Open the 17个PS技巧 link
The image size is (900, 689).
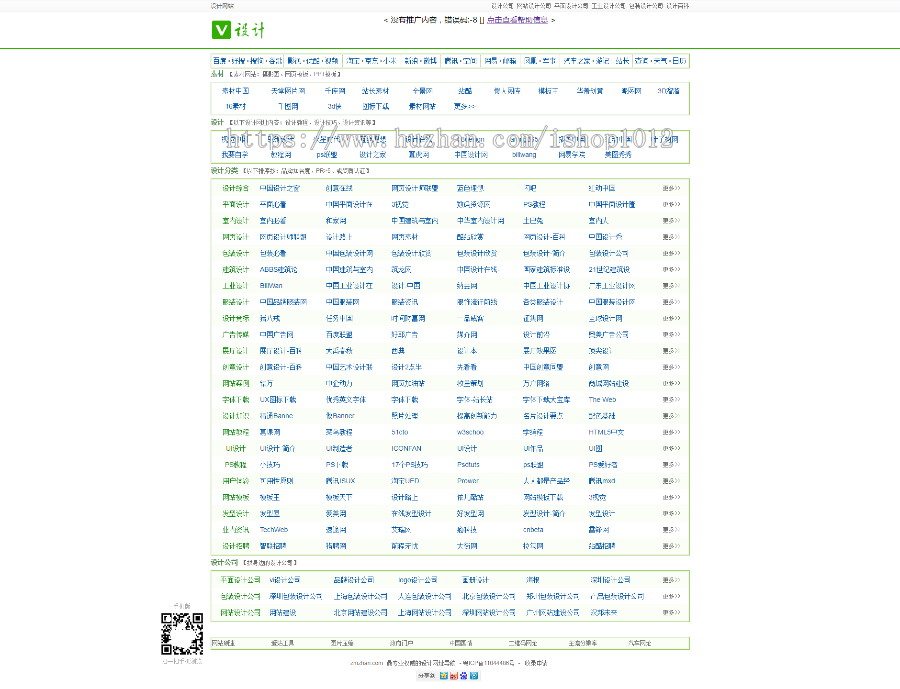[x=410, y=465]
